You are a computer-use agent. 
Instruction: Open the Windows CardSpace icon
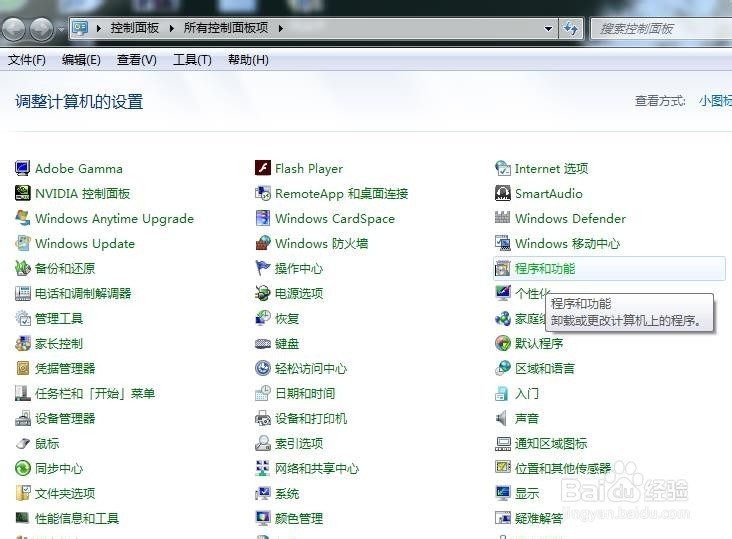[263, 218]
